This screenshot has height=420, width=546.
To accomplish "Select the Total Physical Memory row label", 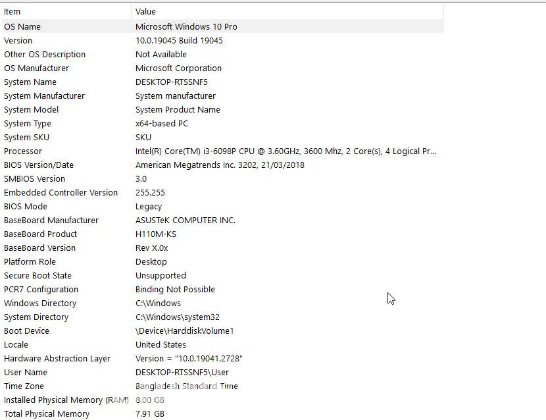I will 47,414.
